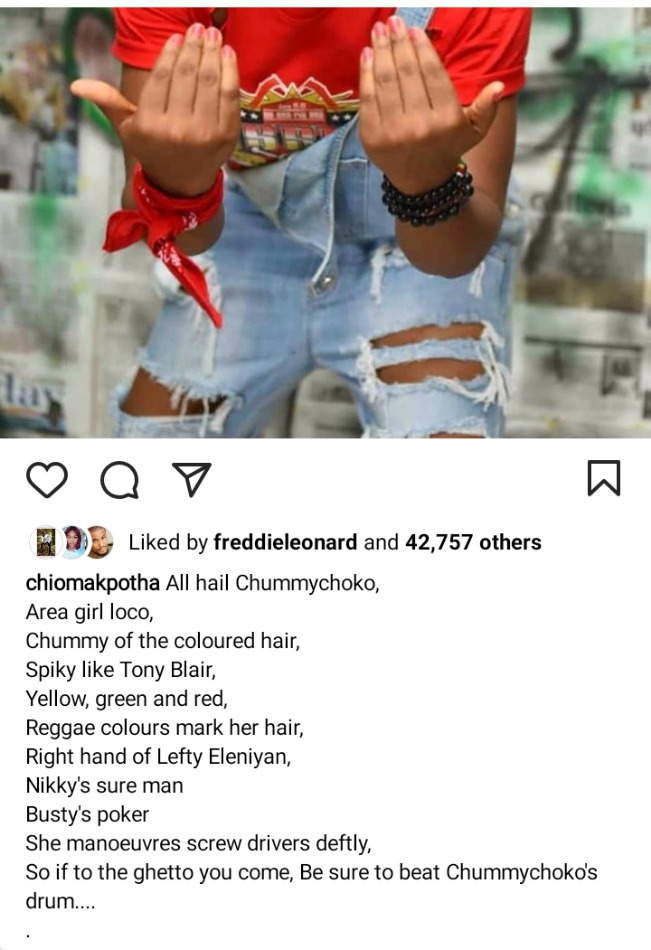Image resolution: width=651 pixels, height=950 pixels.
Task: Open comments via the speech bubble icon
Action: (x=119, y=480)
